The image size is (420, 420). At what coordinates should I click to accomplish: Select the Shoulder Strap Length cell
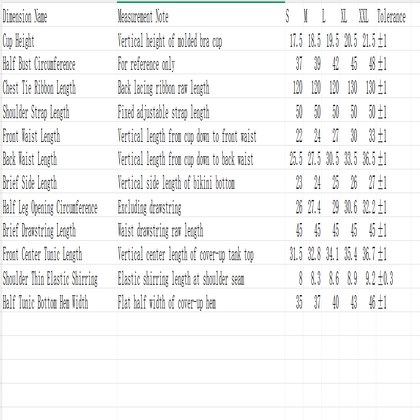pos(59,112)
